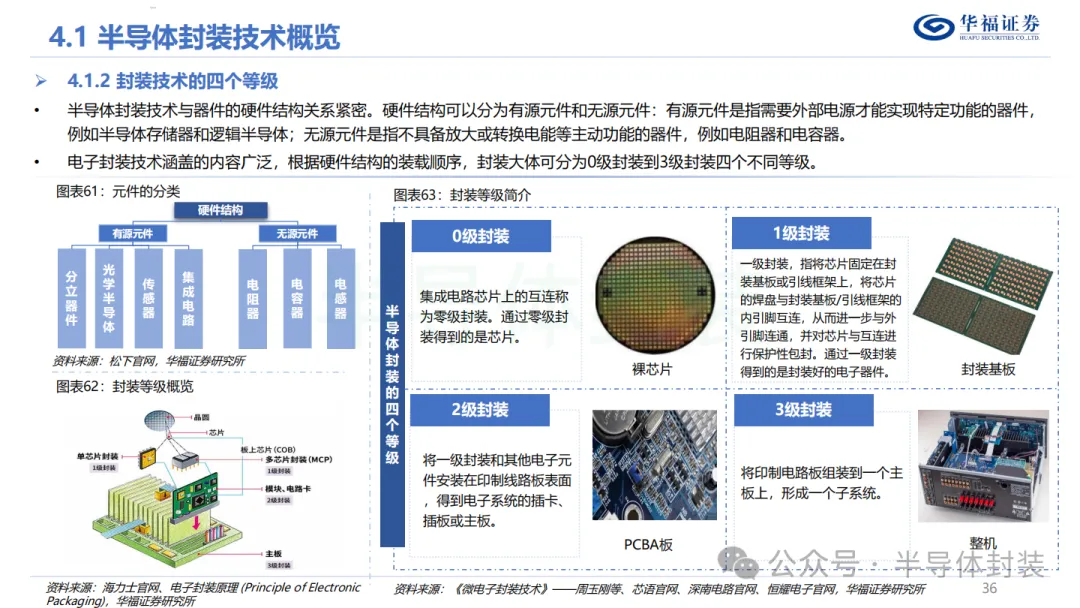Image resolution: width=1080 pixels, height=608 pixels.
Task: Click the source note mentioning Principle of Electronic Packaging
Action: 203,594
